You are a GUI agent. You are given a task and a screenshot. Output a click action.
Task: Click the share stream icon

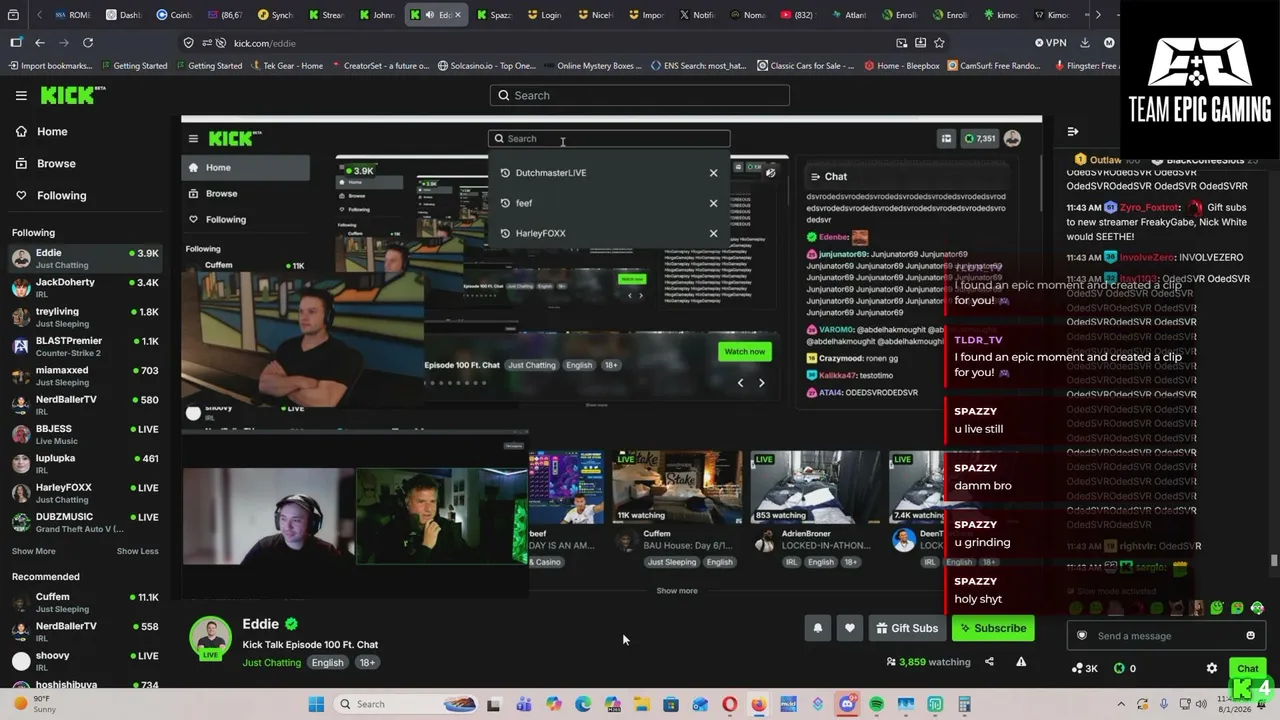tap(989, 661)
